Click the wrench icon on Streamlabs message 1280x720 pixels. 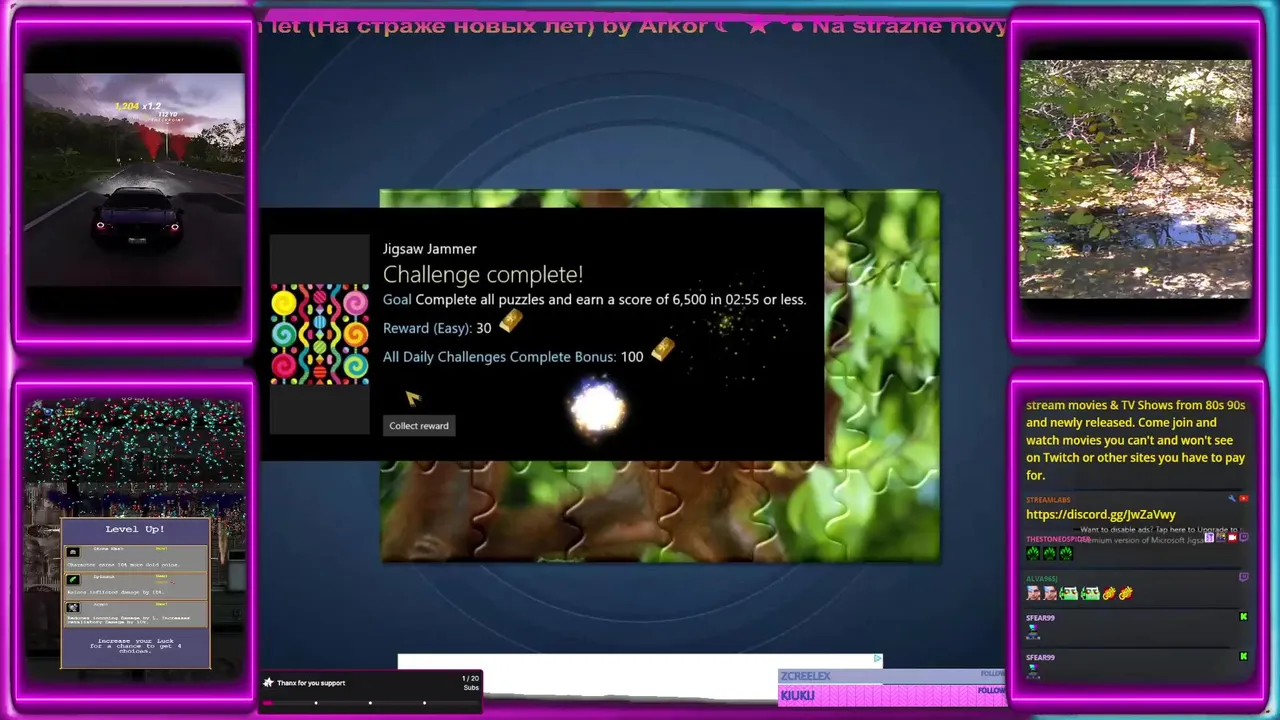pyautogui.click(x=1232, y=498)
